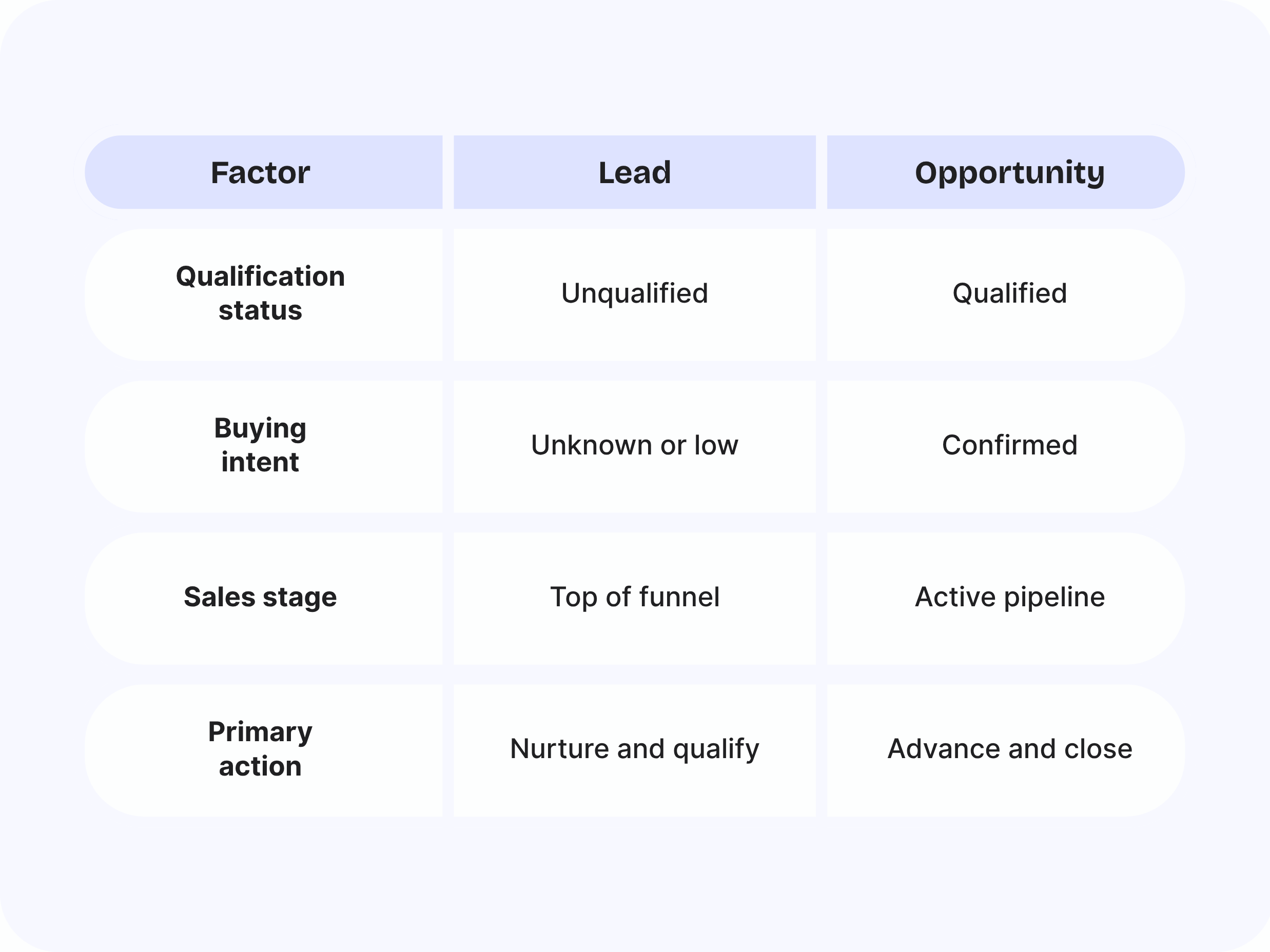Select the Nurture and qualify cell
This screenshot has width=1270, height=952.
click(x=634, y=750)
